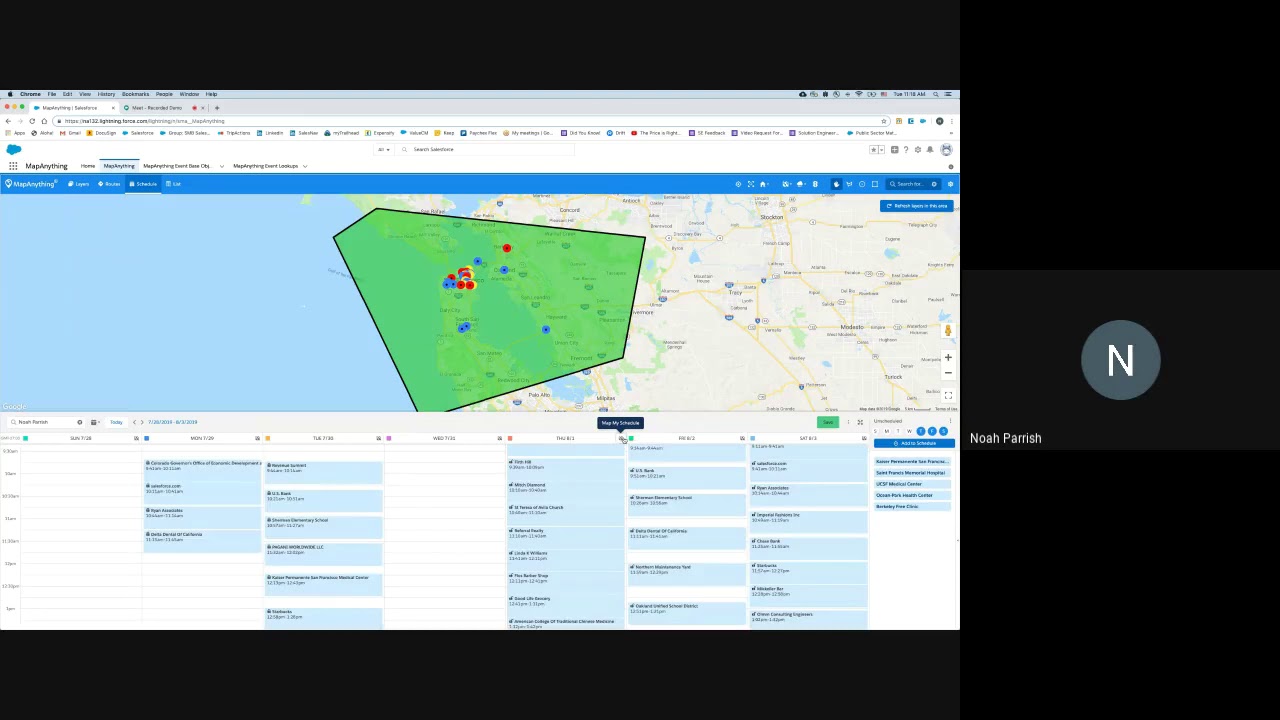
Task: Open the map type globe dropdown
Action: pyautogui.click(x=787, y=184)
